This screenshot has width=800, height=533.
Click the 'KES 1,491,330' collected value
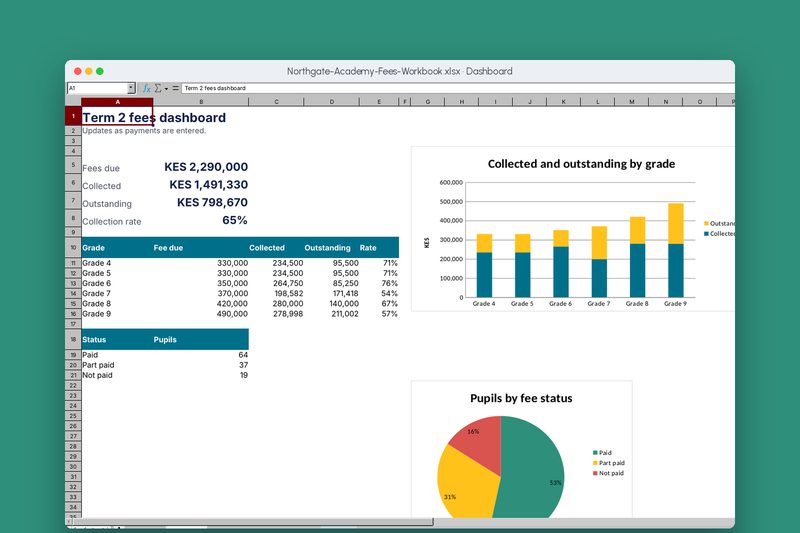[x=208, y=185]
